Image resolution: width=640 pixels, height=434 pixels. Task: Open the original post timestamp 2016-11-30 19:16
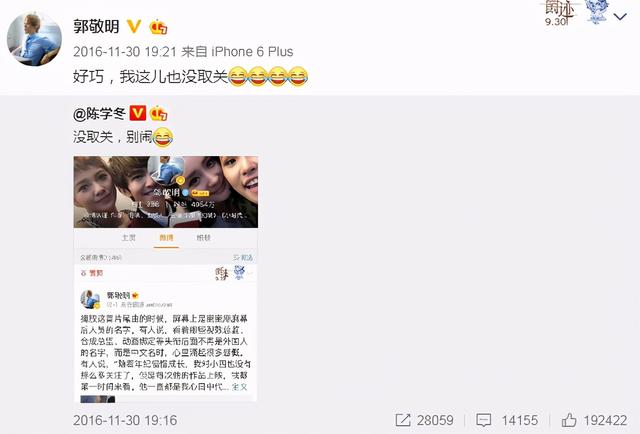(x=125, y=420)
